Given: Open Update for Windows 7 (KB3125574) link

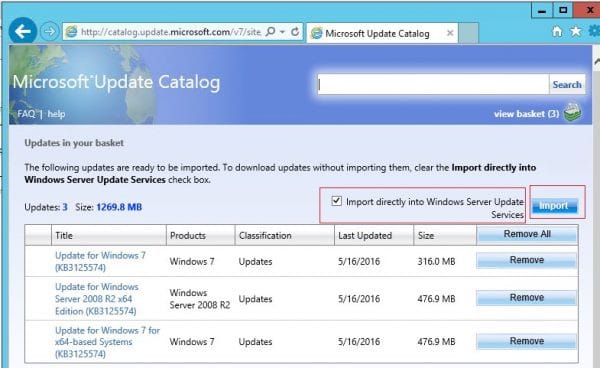Looking at the screenshot, I should click(100, 261).
